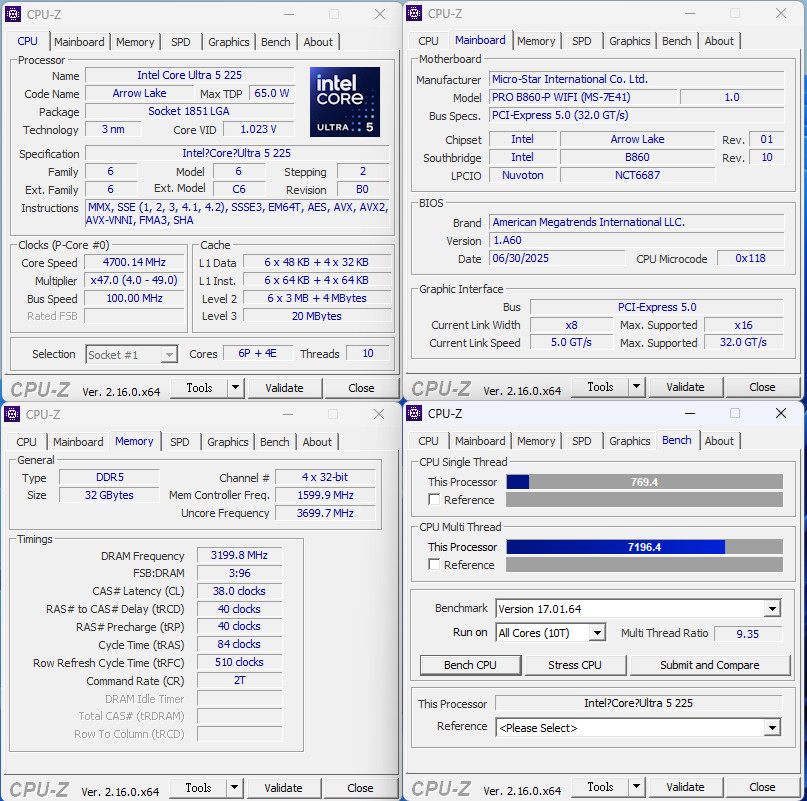Click the Submit and Compare button
This screenshot has width=807, height=801.
click(709, 665)
